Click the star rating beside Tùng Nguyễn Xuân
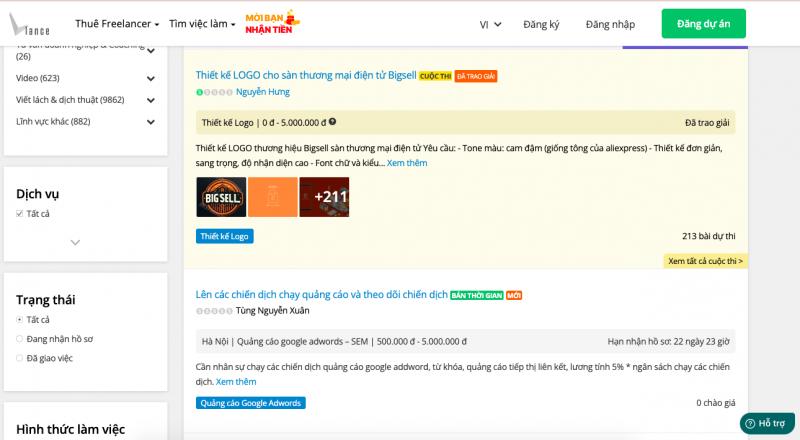Screen dimensions: 800x440 [x=214, y=311]
